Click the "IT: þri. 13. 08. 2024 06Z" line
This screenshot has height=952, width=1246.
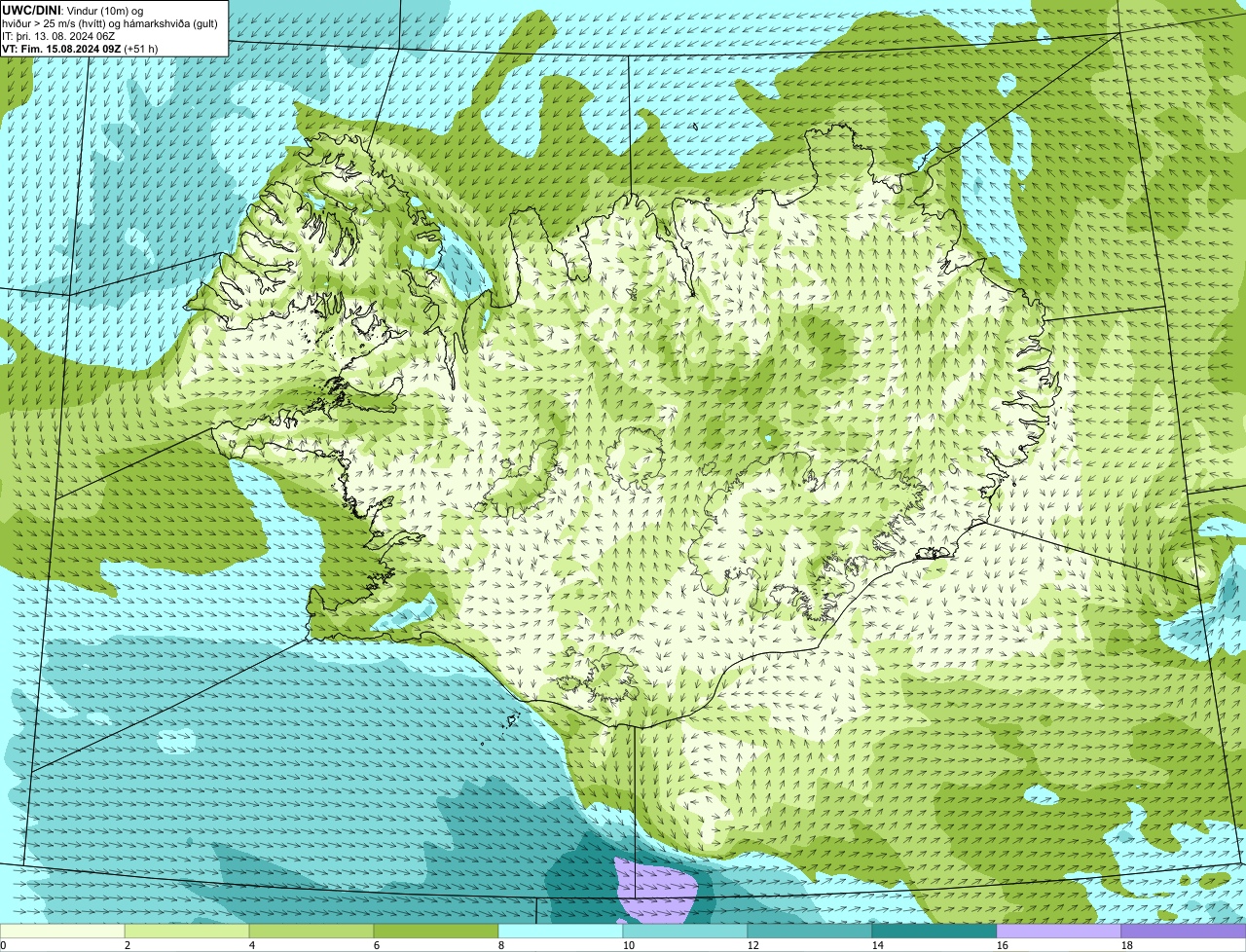58,36
